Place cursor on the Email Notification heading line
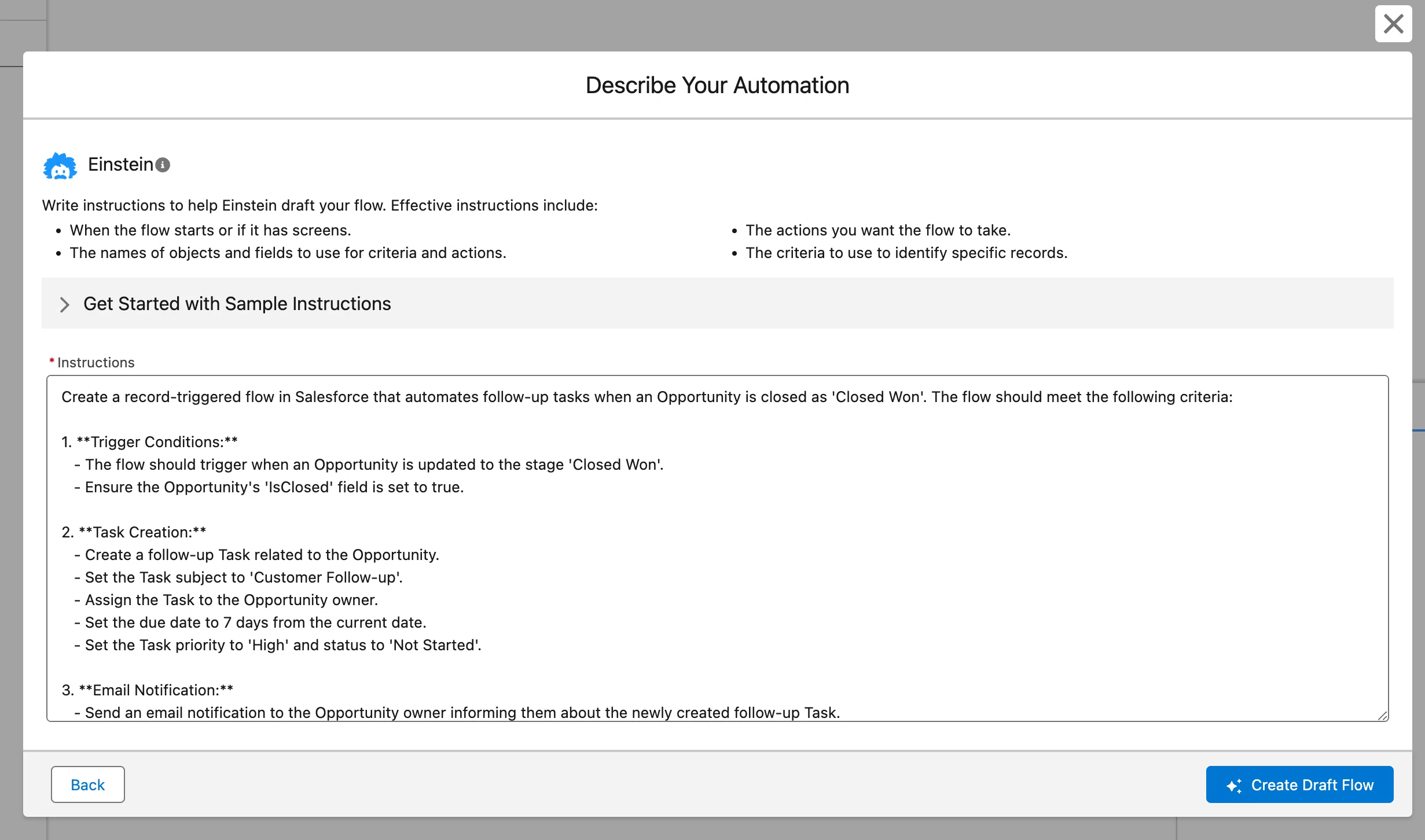 (148, 690)
